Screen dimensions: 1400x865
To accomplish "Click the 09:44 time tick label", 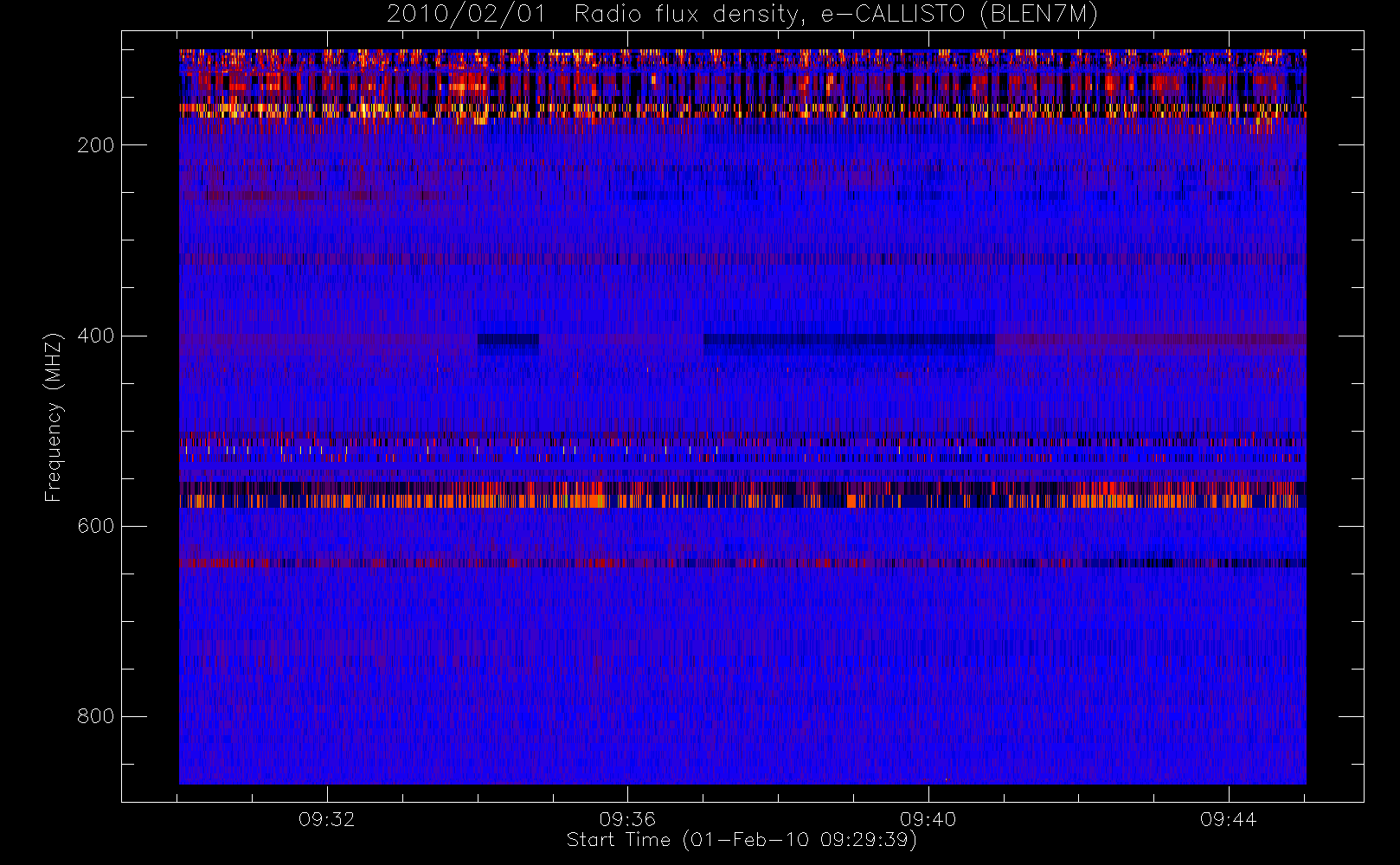I will click(x=1228, y=819).
